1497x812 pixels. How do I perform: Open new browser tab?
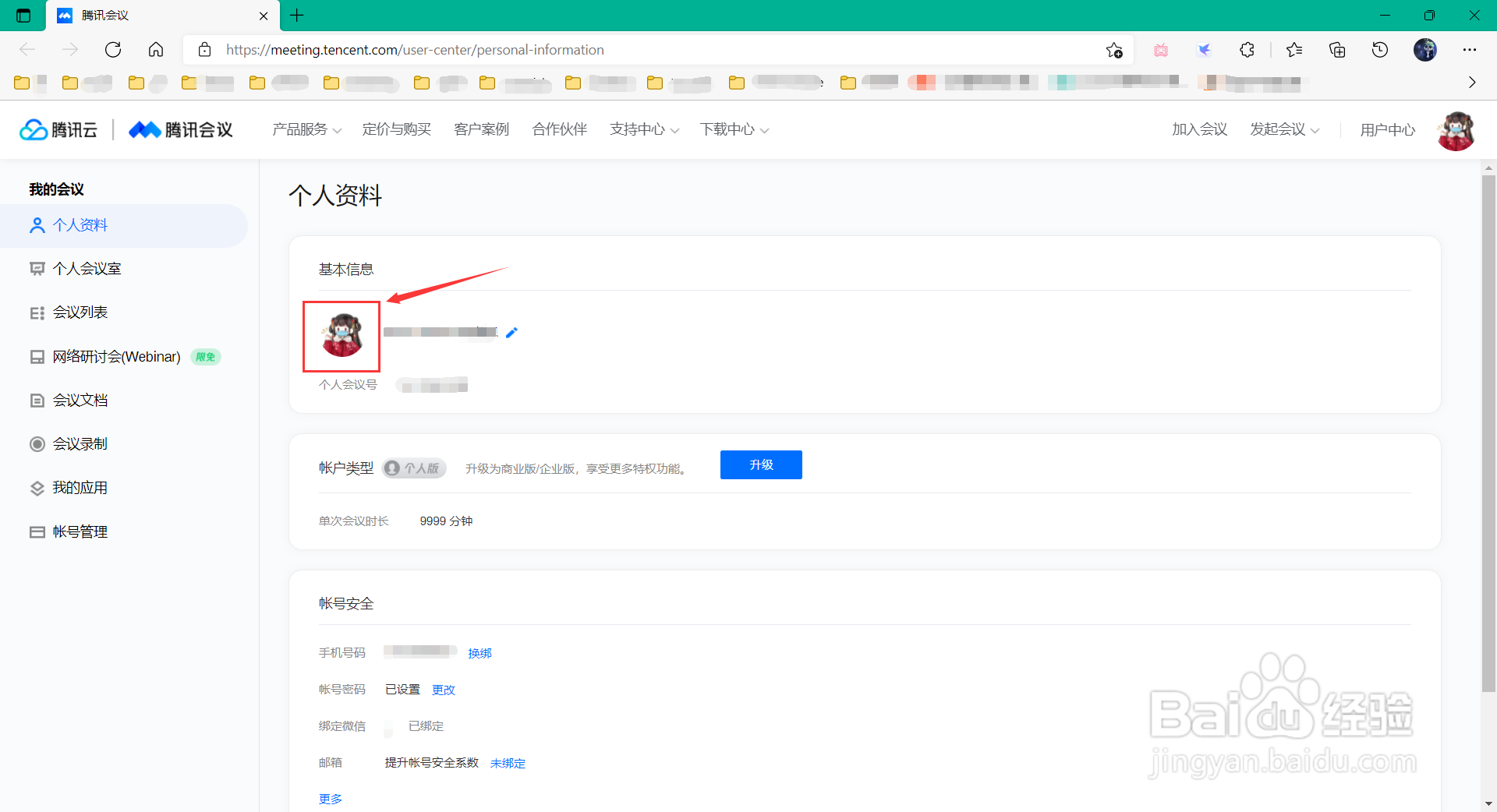point(297,15)
